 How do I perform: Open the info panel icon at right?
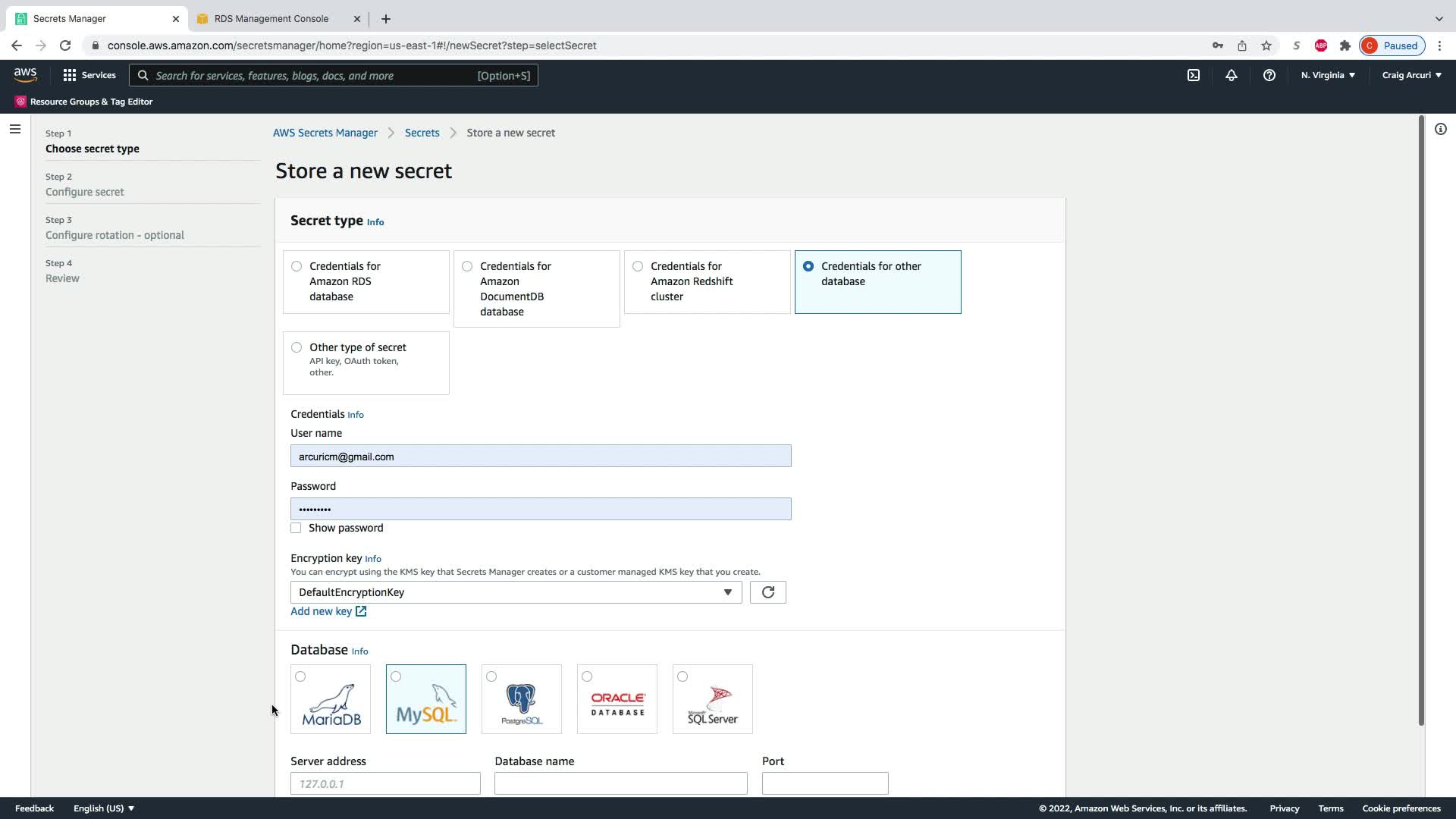pyautogui.click(x=1441, y=129)
